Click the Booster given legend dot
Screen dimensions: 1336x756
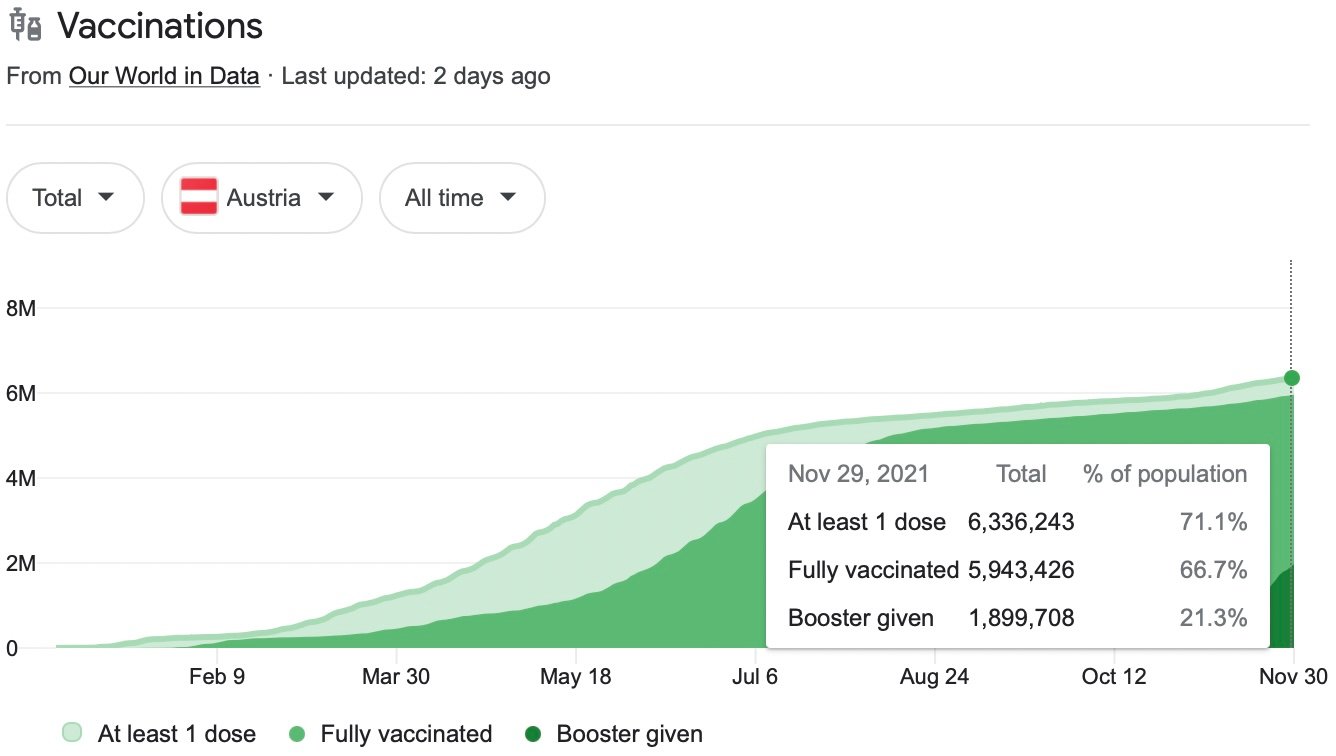pos(532,734)
